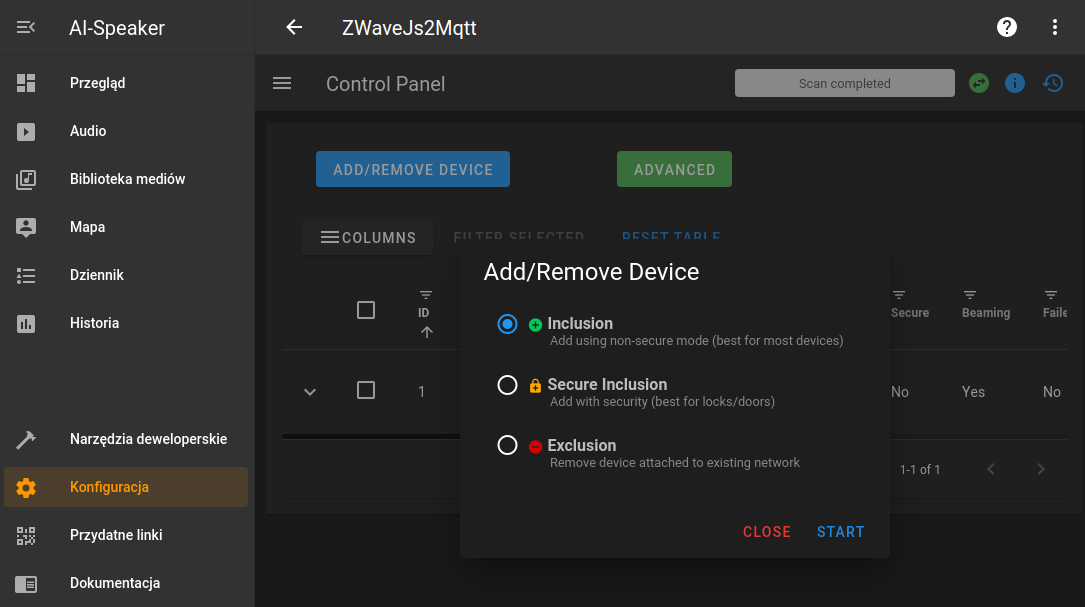Viewport: 1085px width, 607px height.
Task: Click the COLUMNS button
Action: 367,237
